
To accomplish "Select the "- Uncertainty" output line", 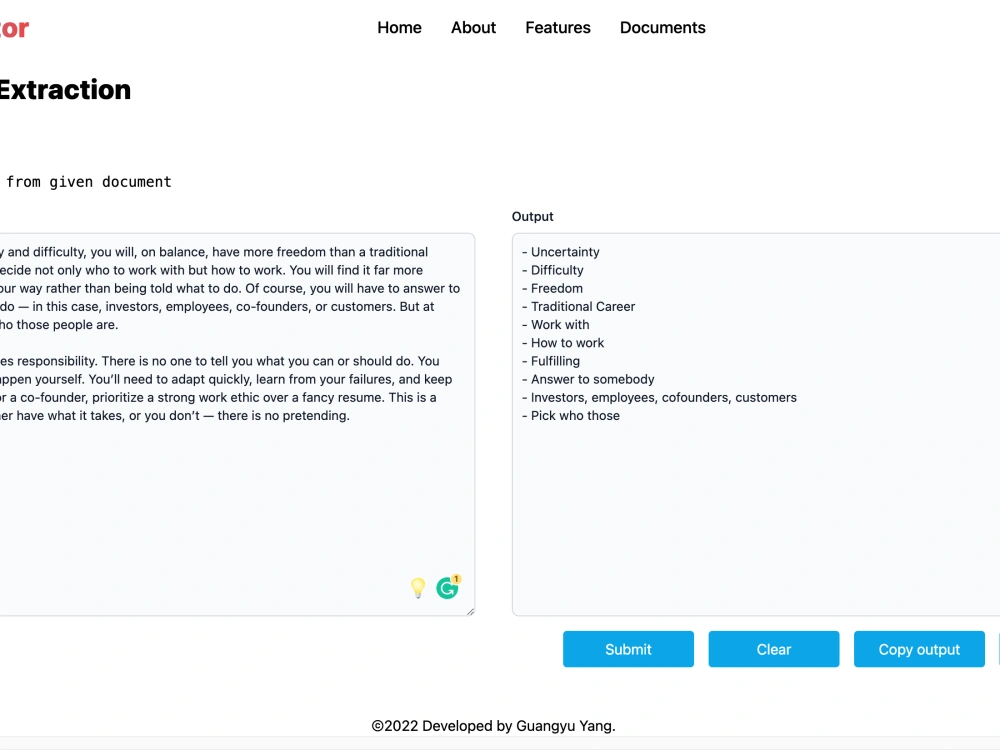I will tap(563, 251).
